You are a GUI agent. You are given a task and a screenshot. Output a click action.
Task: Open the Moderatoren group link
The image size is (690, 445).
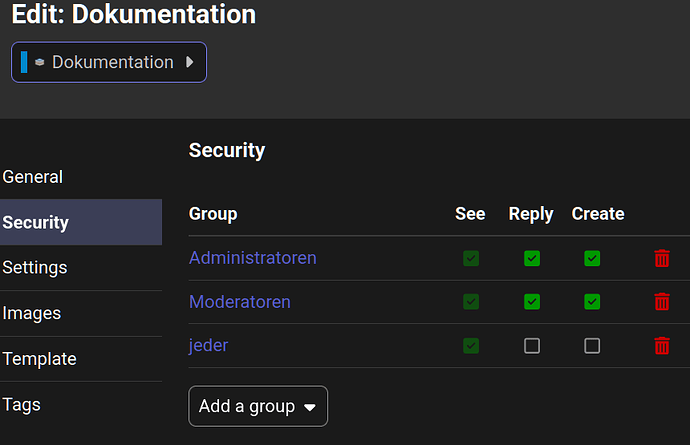tap(240, 302)
